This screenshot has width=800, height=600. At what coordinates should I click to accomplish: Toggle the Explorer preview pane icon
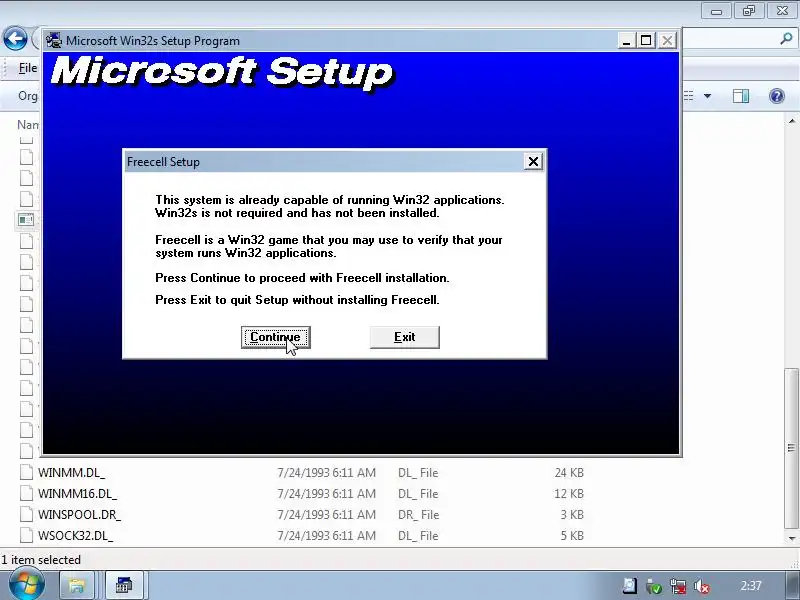click(x=741, y=96)
